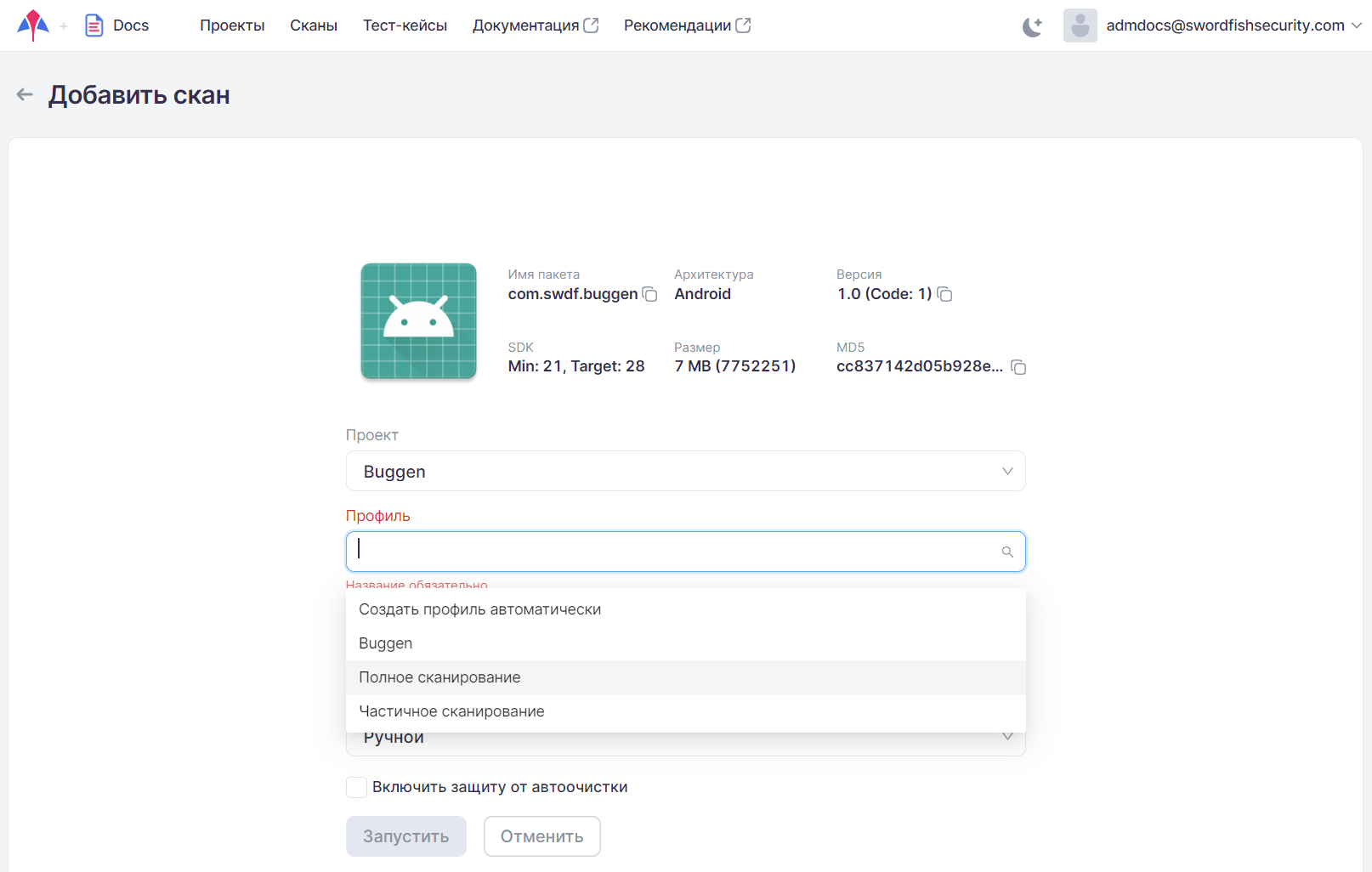
Task: Copy the package name com.swdf.buggen
Action: coord(649,295)
